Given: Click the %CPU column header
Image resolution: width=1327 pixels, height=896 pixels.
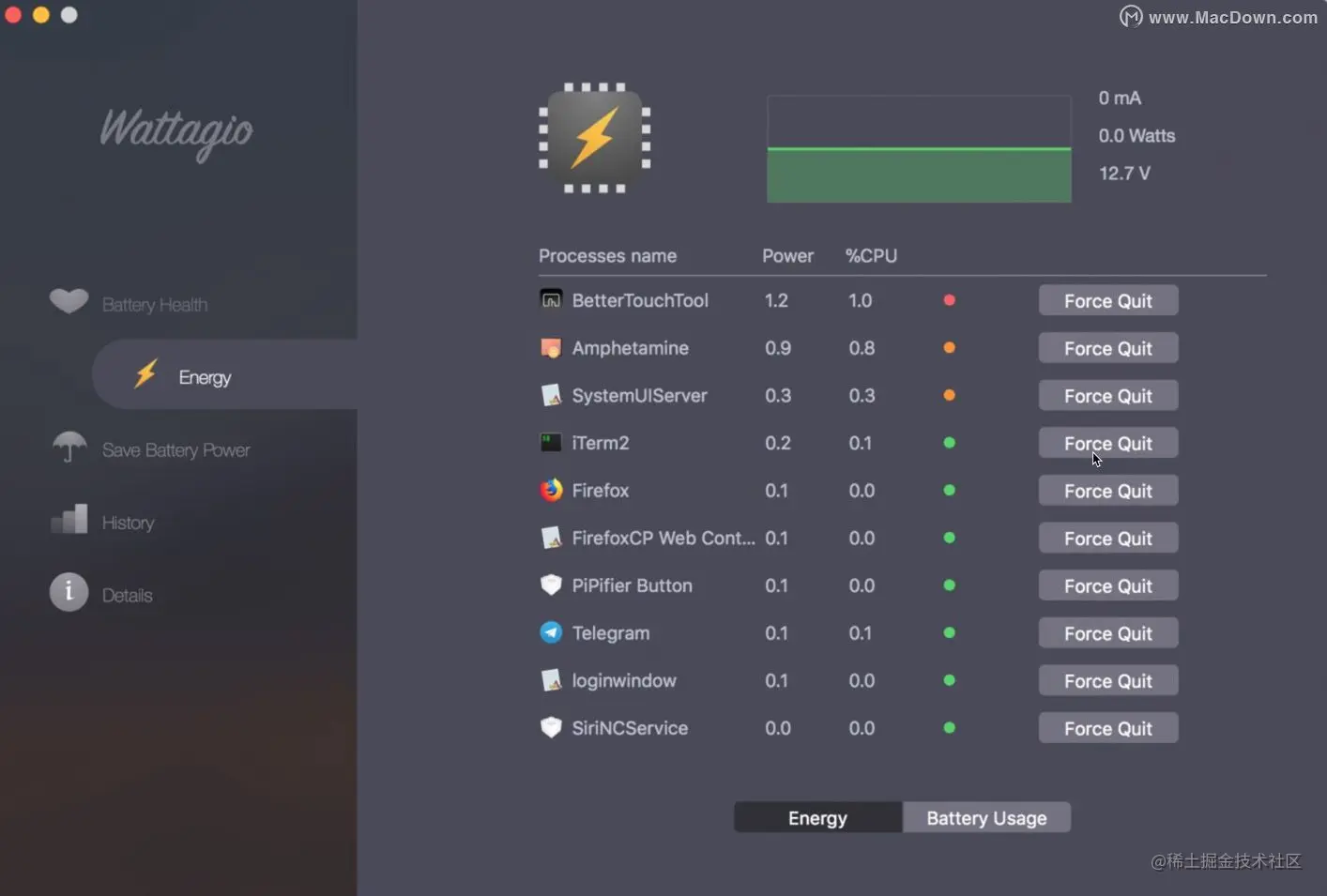Looking at the screenshot, I should coord(871,255).
